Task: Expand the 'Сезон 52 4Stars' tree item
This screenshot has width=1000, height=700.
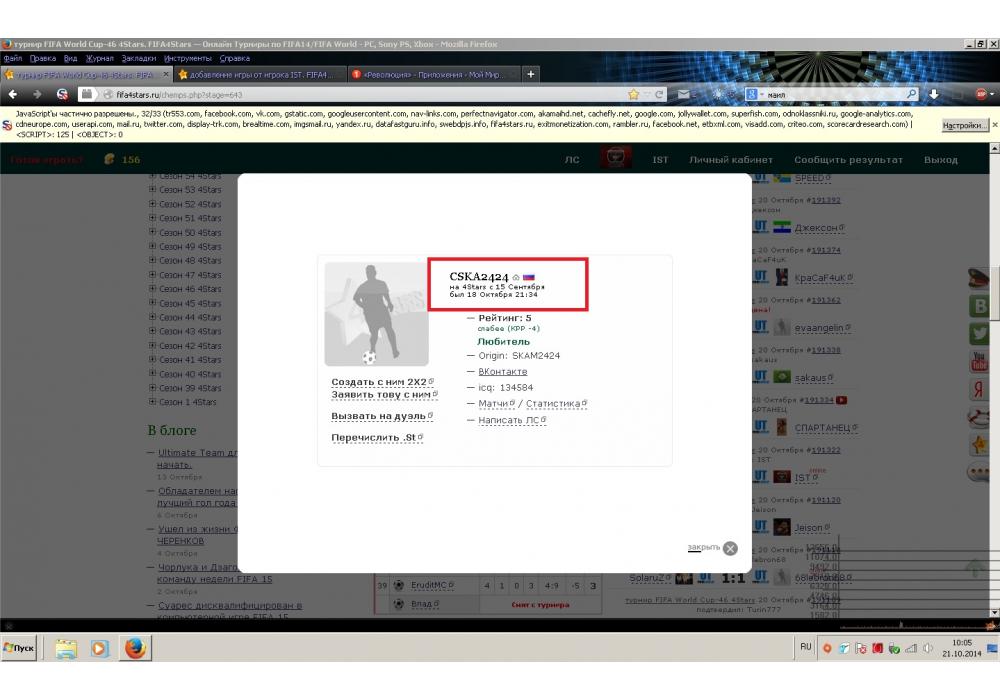Action: tap(152, 204)
